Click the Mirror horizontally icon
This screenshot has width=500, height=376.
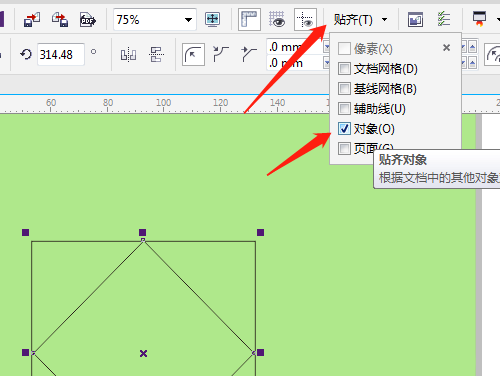pyautogui.click(x=128, y=54)
